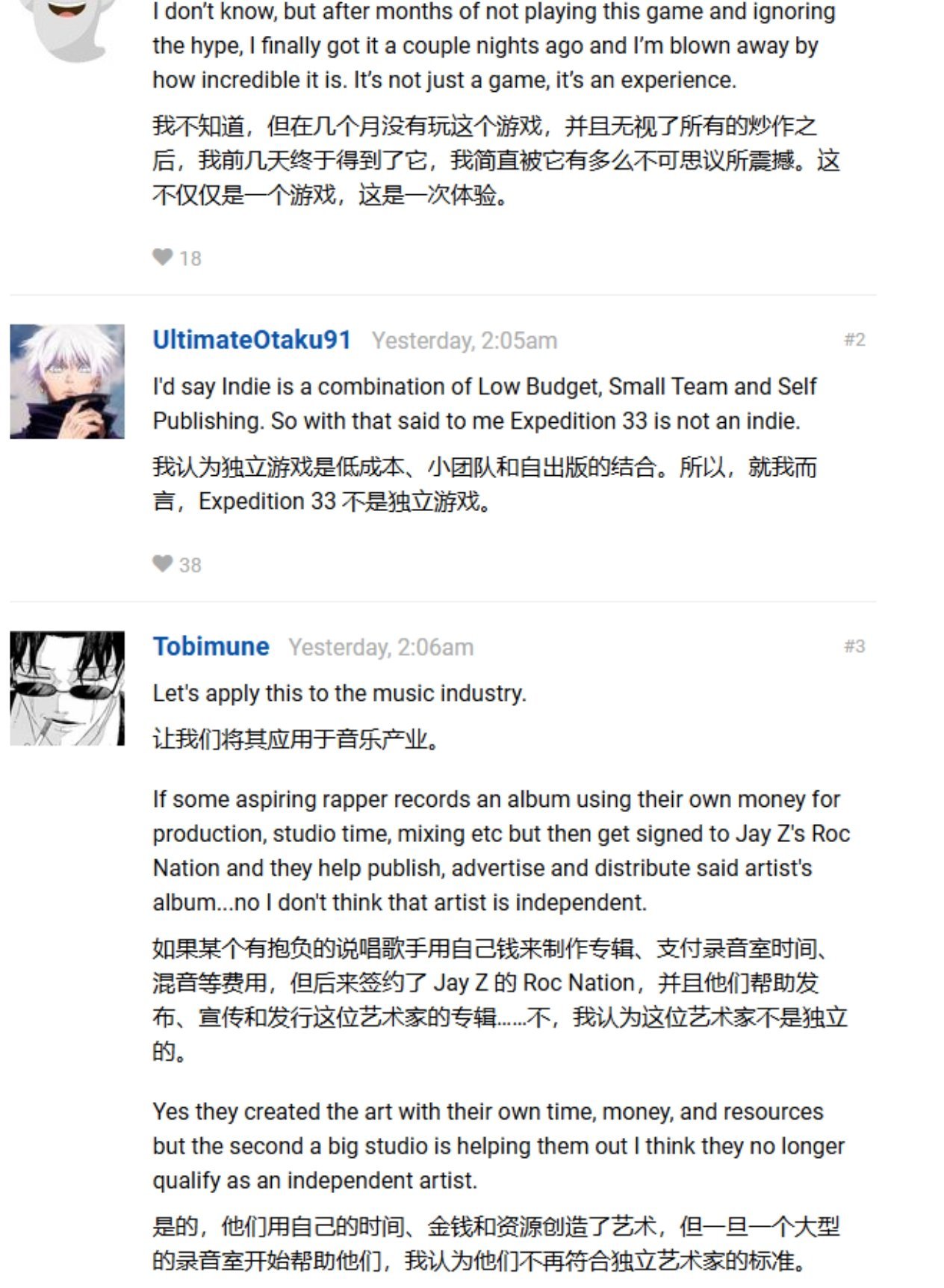Screen dimensions: 944x1288
Task: Click the 'Let's apply this to the music industry' text
Action: (x=340, y=693)
